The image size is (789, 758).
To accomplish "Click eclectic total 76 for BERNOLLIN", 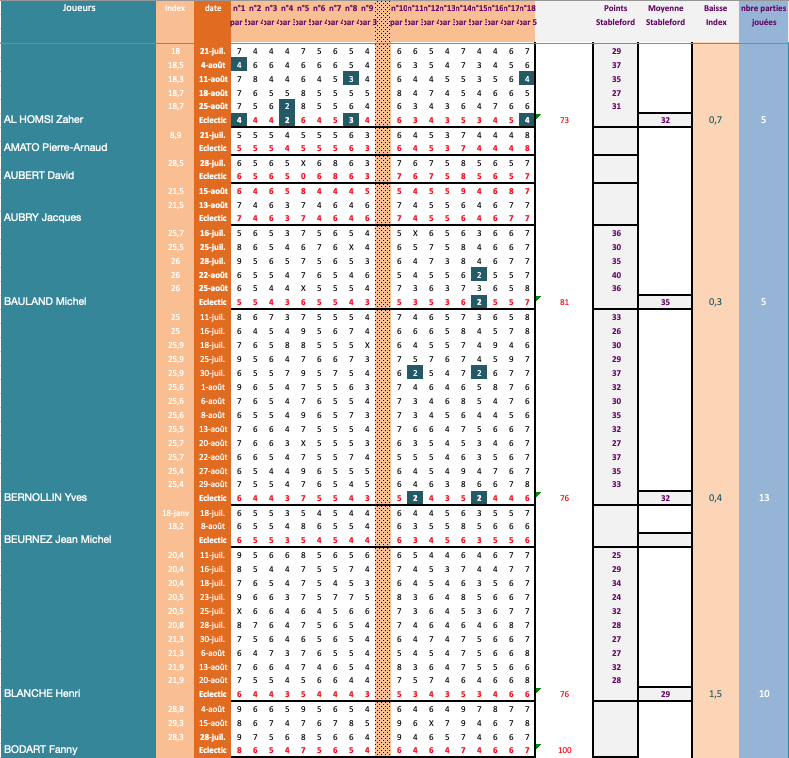I will 564,498.
